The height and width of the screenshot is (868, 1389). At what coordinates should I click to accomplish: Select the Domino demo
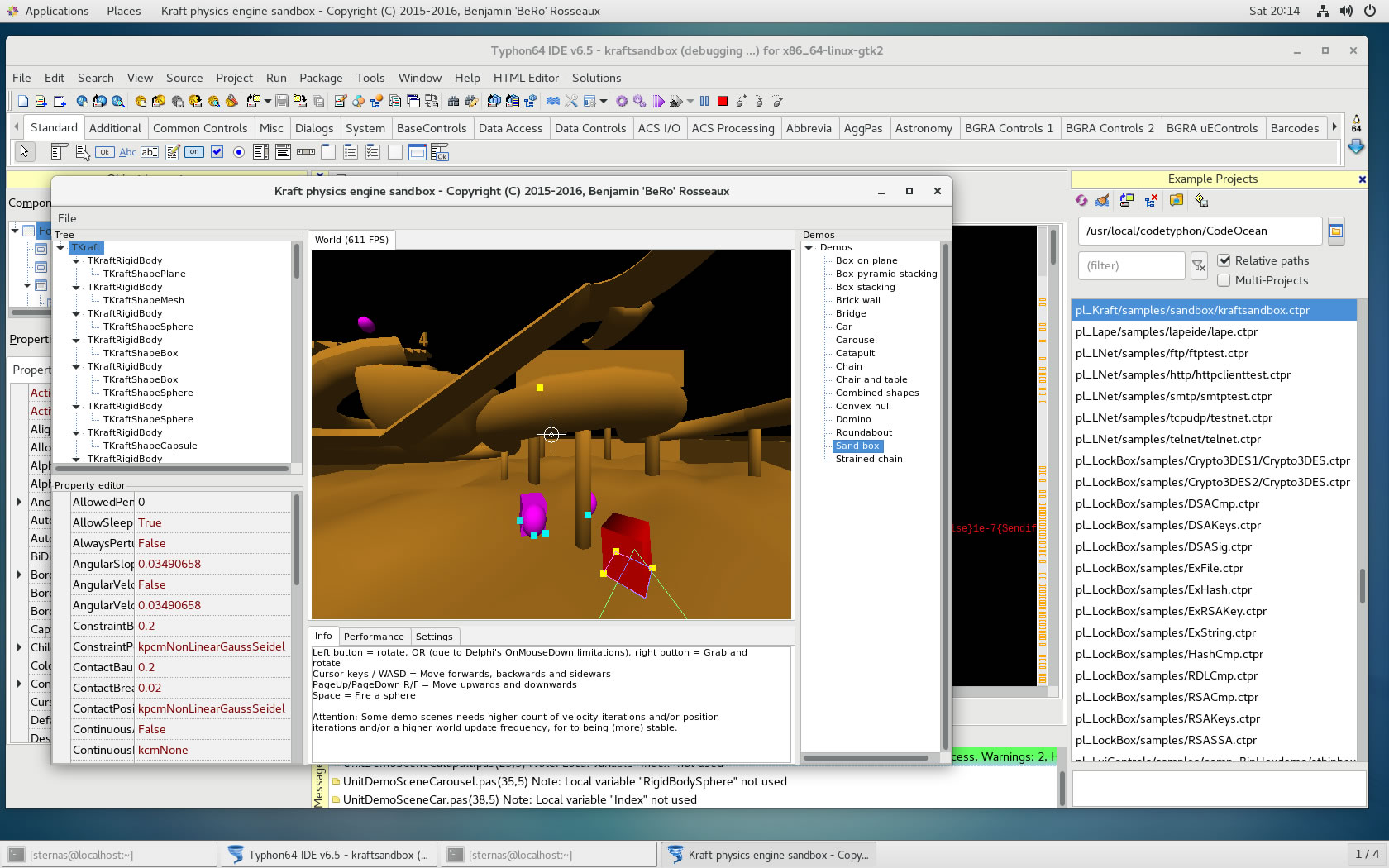[x=853, y=419]
